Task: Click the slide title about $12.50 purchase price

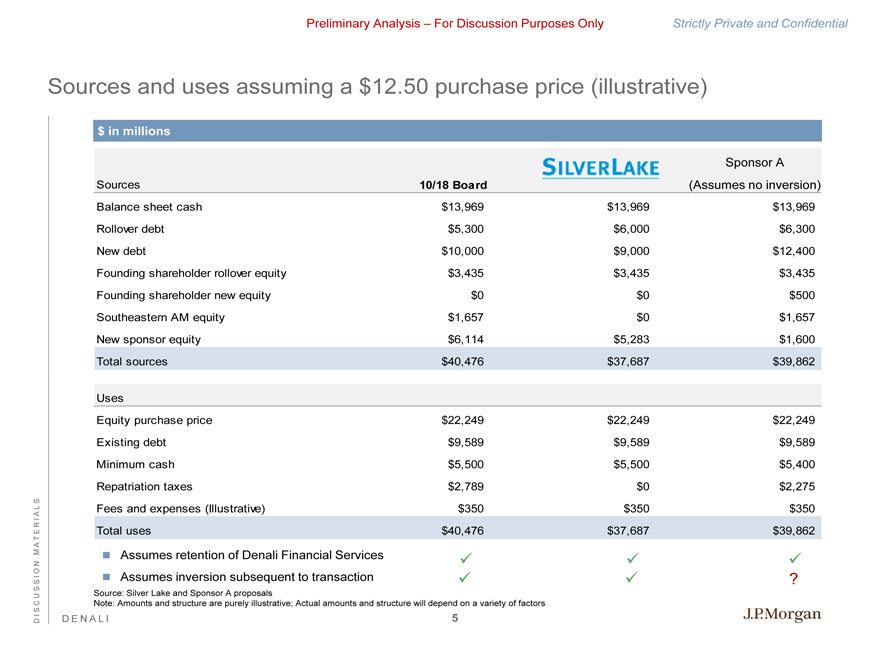Action: click(x=378, y=87)
